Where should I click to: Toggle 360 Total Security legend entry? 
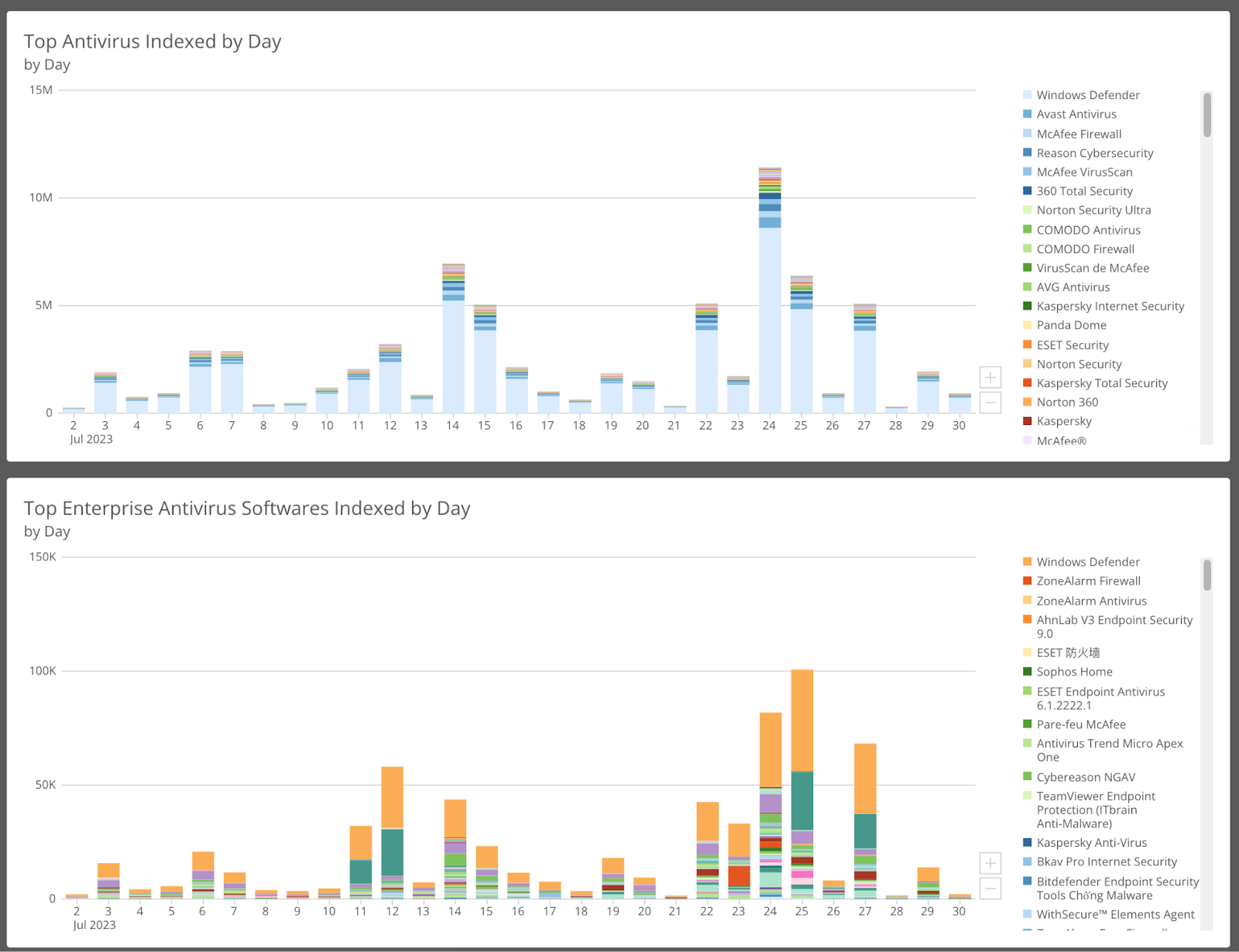[x=1077, y=191]
